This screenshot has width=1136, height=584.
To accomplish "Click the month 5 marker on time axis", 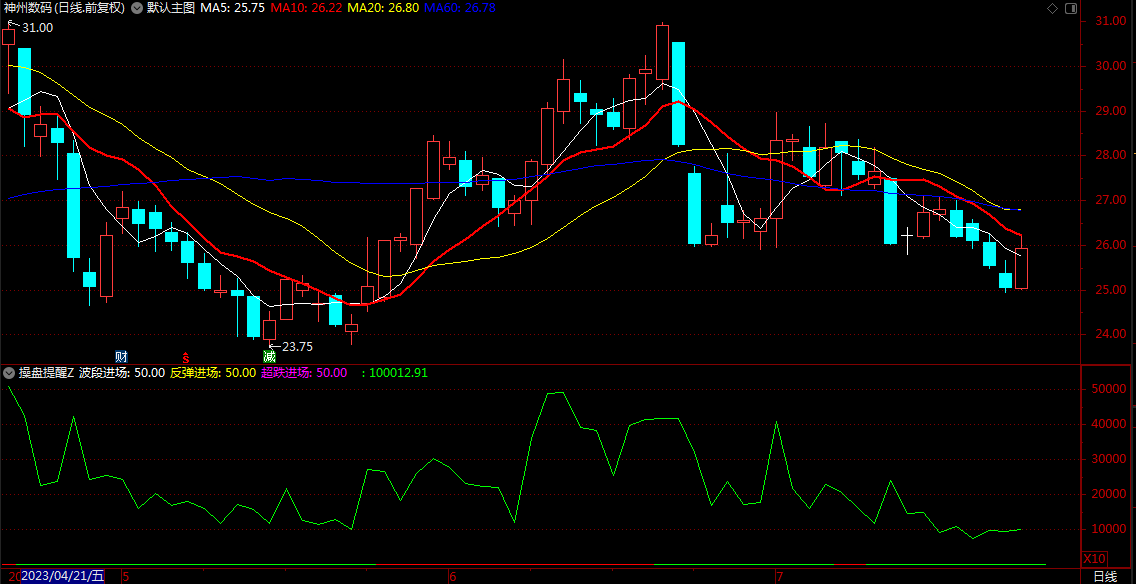I will (x=125, y=577).
